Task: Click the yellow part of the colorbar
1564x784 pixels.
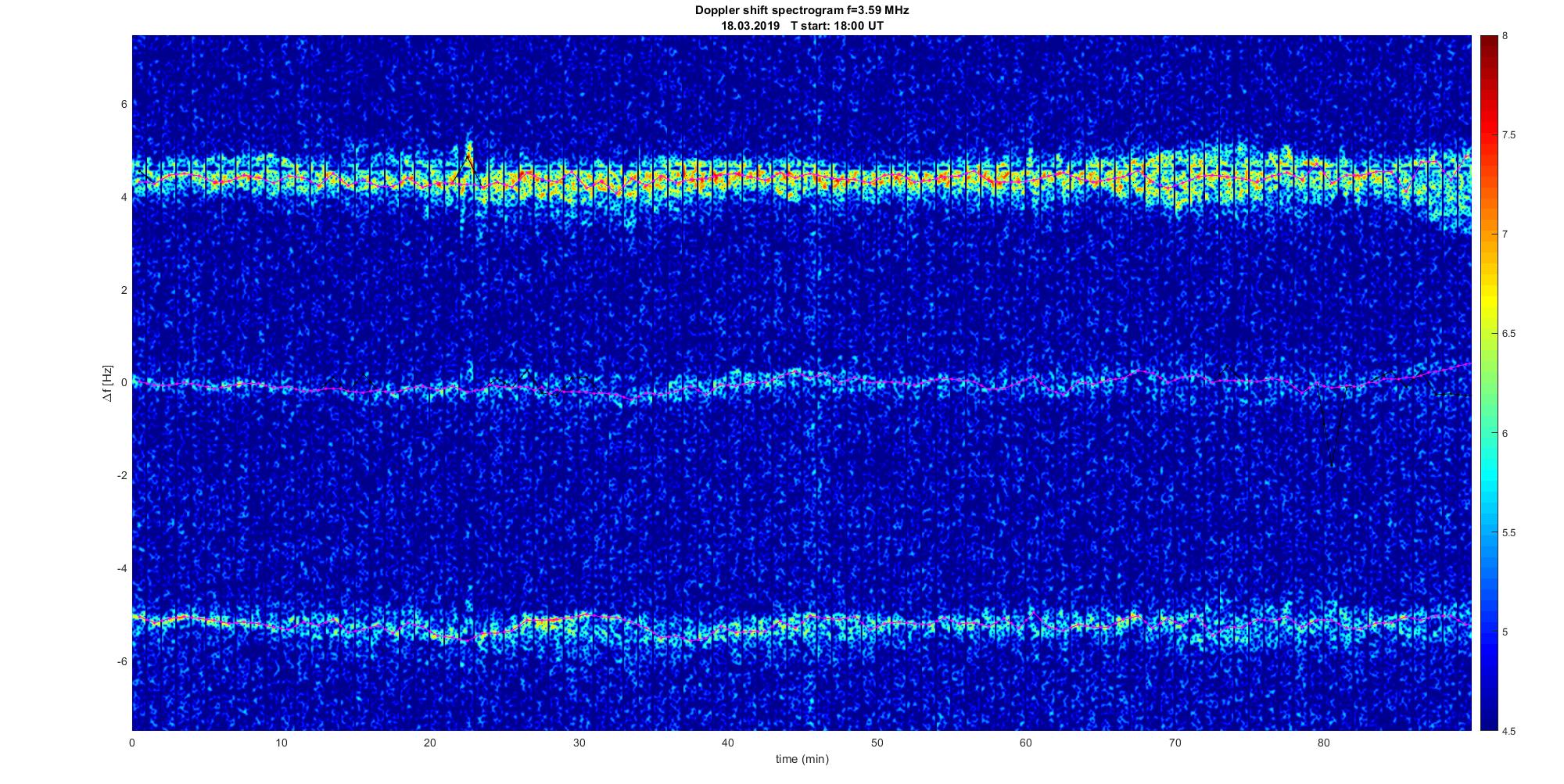Action: 1488,301
